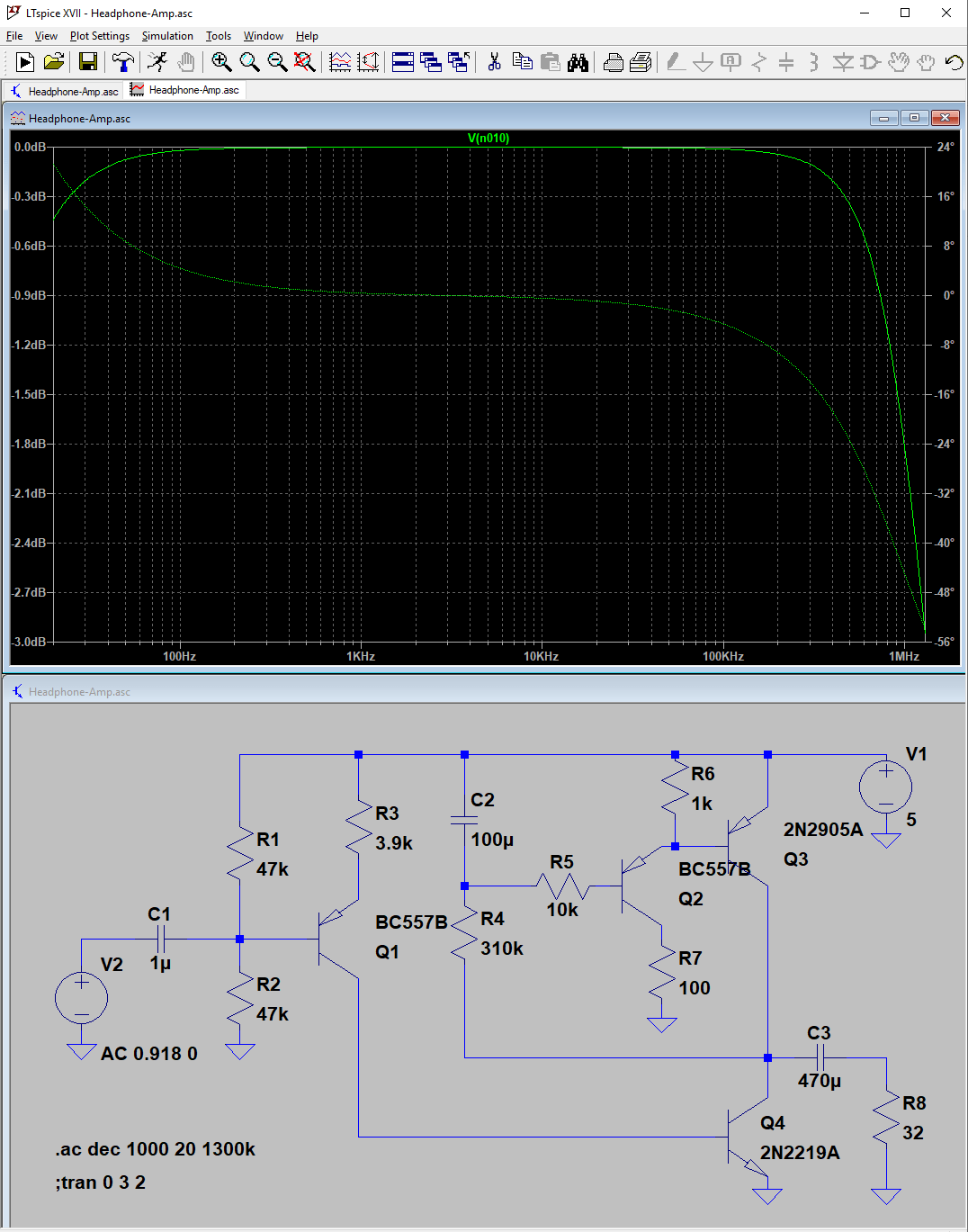Screen dimensions: 968x1232
Task: Click the V2 voltage source symbol
Action: (81, 998)
